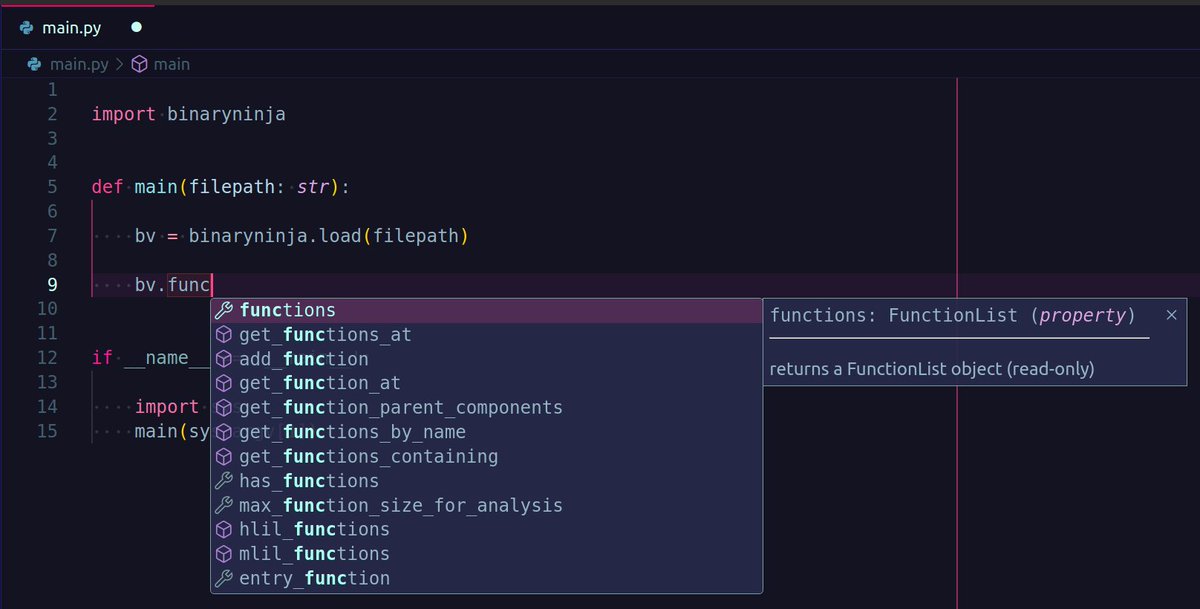The image size is (1200, 609).
Task: Click the wrench icon beside functions
Action: pos(224,311)
